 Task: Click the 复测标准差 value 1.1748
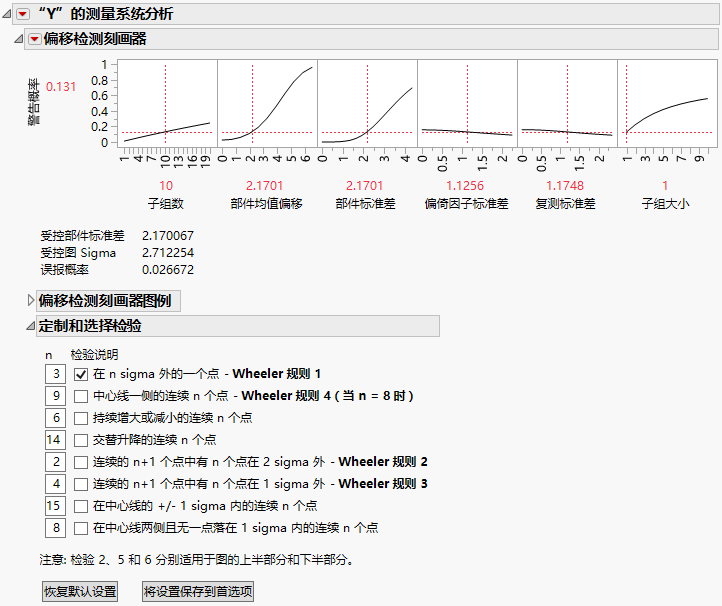tap(565, 186)
